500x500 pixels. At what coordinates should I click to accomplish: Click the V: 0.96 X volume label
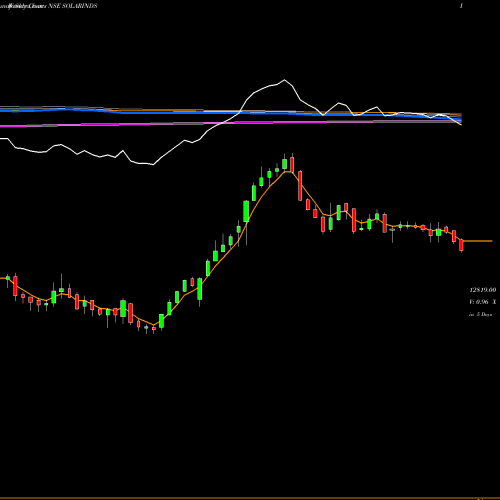[x=483, y=302]
